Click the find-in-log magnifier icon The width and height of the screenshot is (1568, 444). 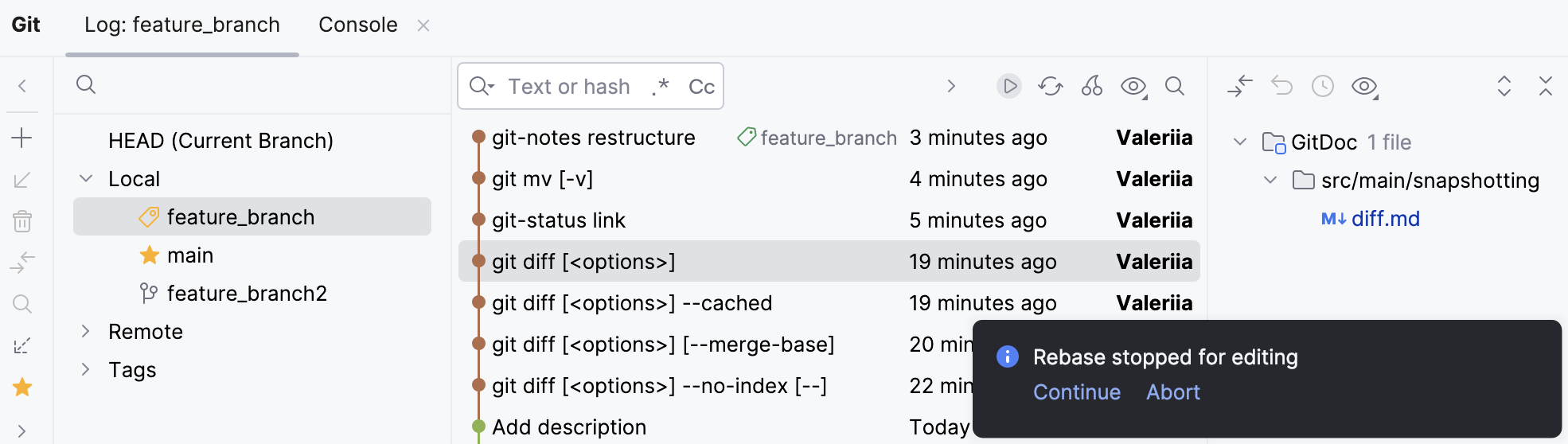click(1175, 86)
